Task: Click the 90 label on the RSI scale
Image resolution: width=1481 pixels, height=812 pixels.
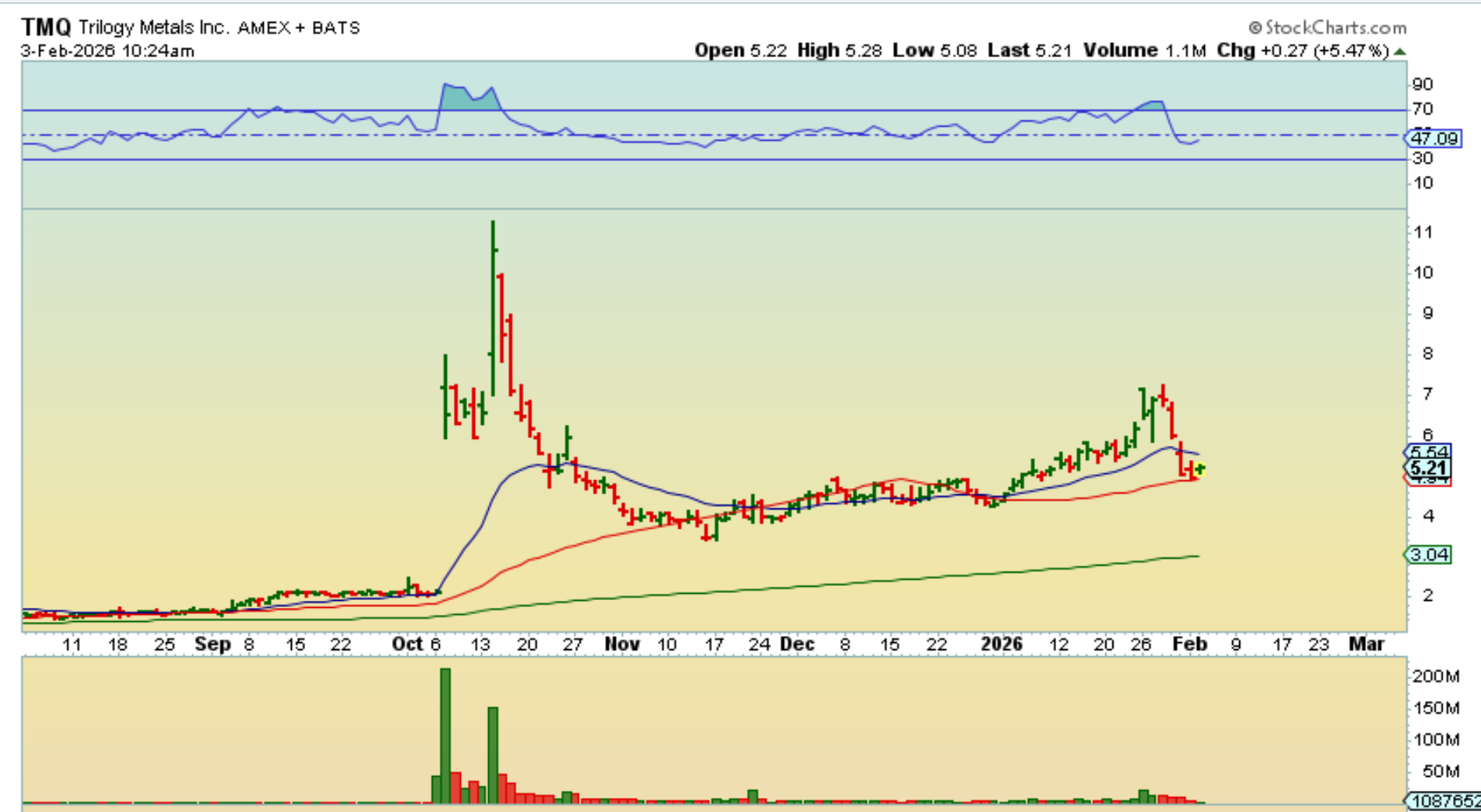Action: (1423, 84)
